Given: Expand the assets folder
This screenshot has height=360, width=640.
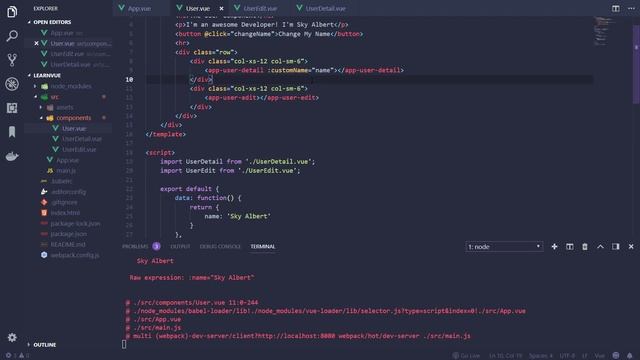Looking at the screenshot, I should 68,107.
